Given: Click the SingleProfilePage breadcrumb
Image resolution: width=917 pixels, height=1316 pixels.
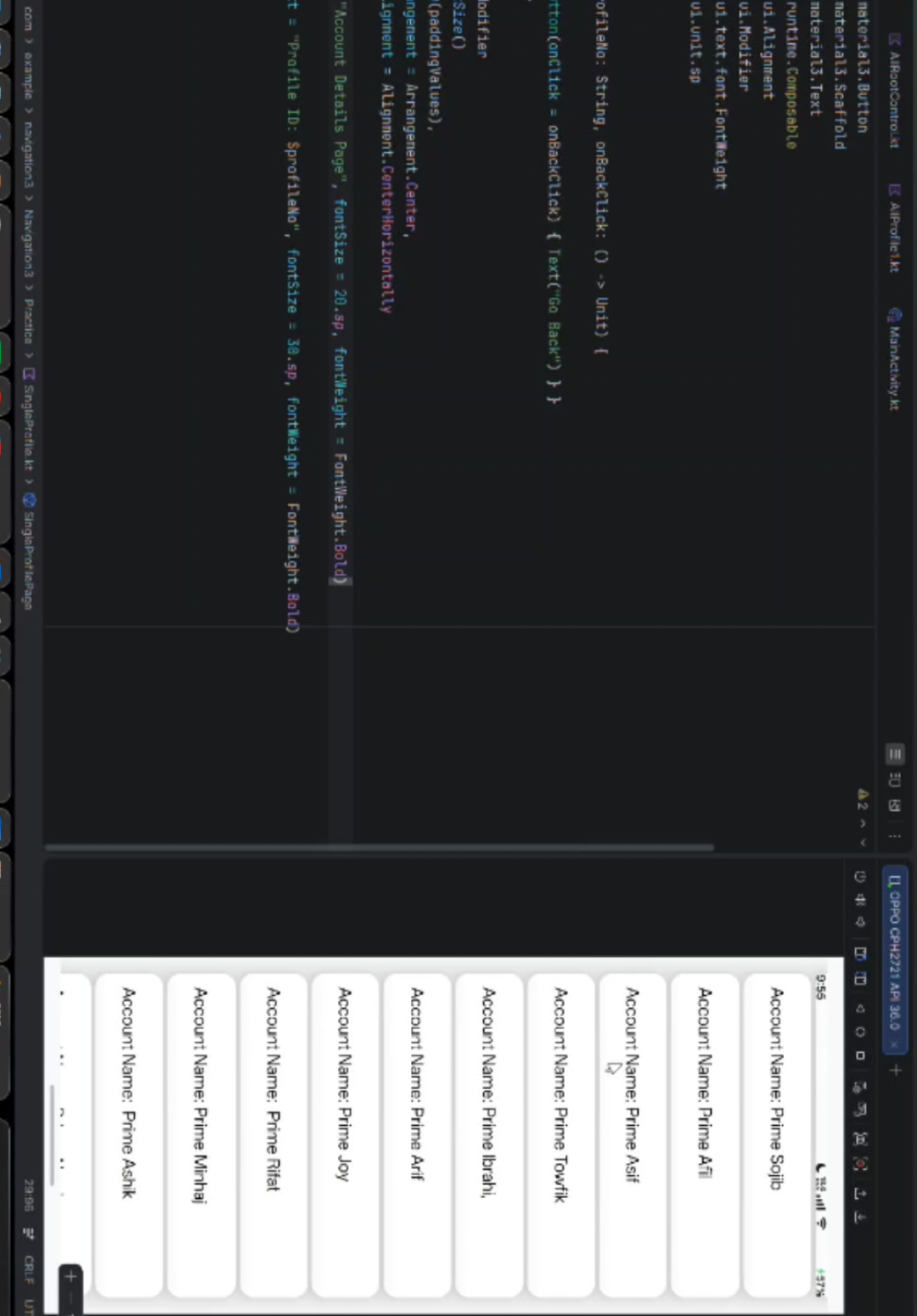Looking at the screenshot, I should (28, 552).
